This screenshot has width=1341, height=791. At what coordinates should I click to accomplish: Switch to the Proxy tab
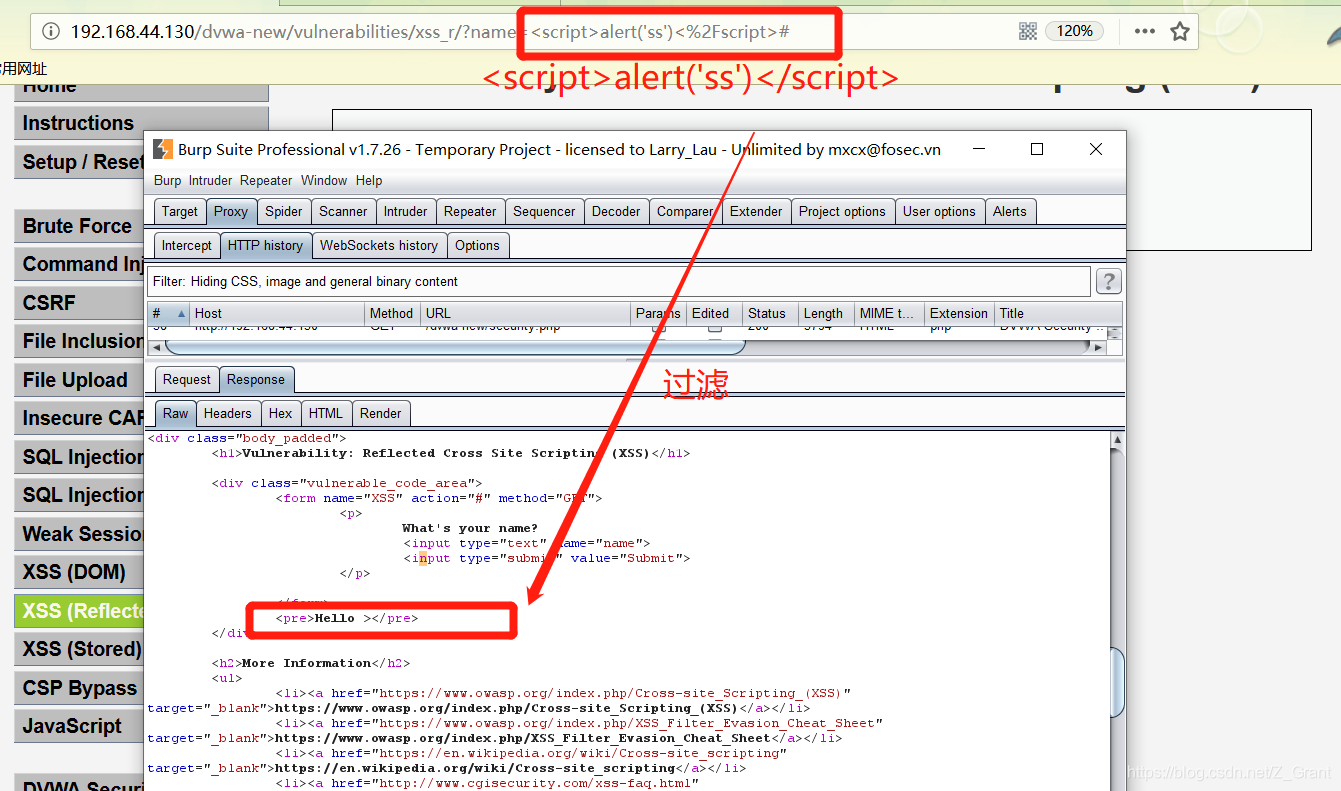click(231, 211)
